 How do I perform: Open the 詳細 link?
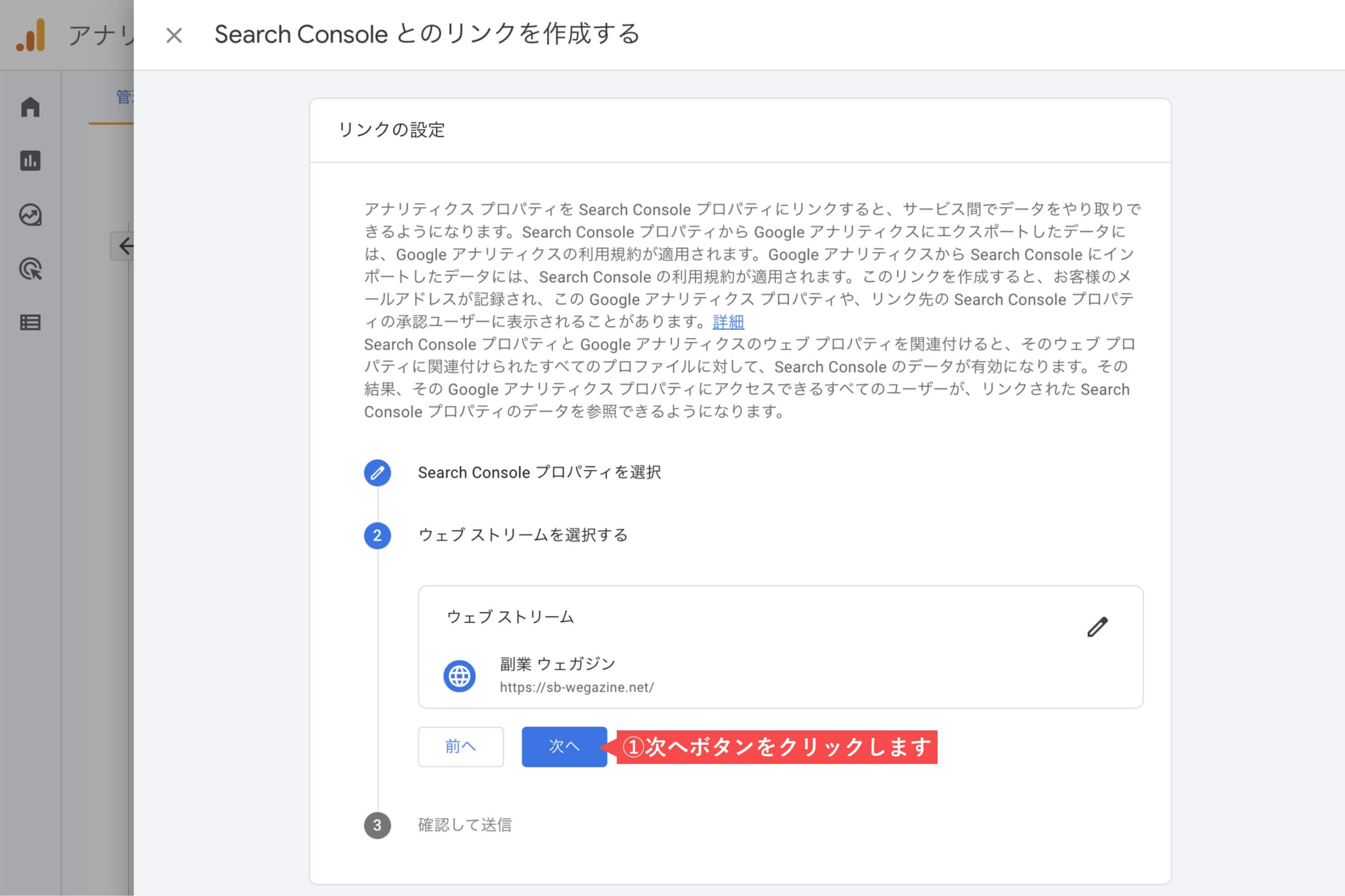(728, 322)
